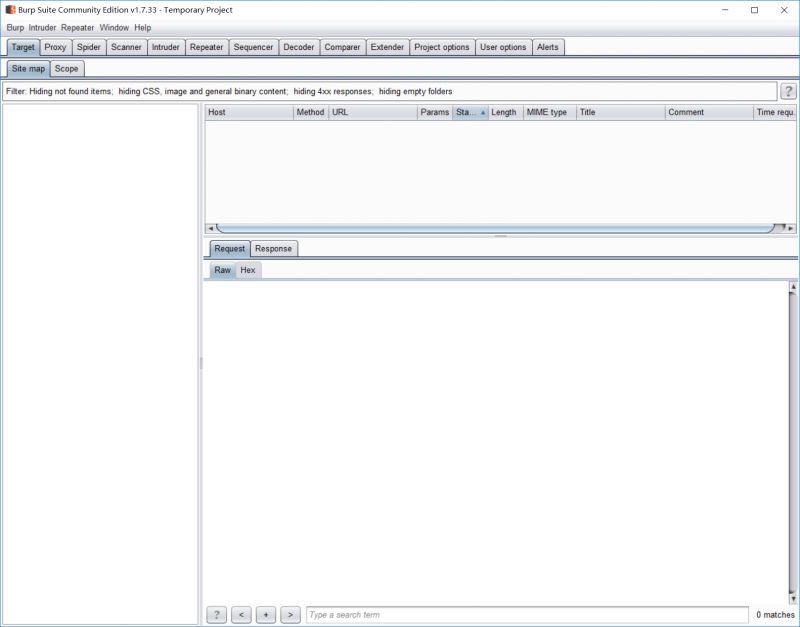Open the Proxy tab

55,47
